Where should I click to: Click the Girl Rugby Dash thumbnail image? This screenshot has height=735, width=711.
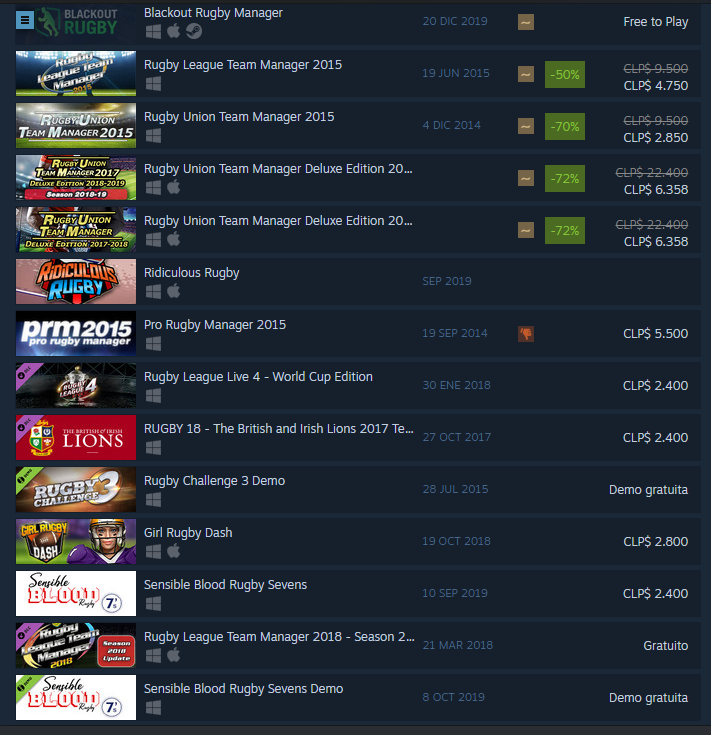tap(76, 541)
